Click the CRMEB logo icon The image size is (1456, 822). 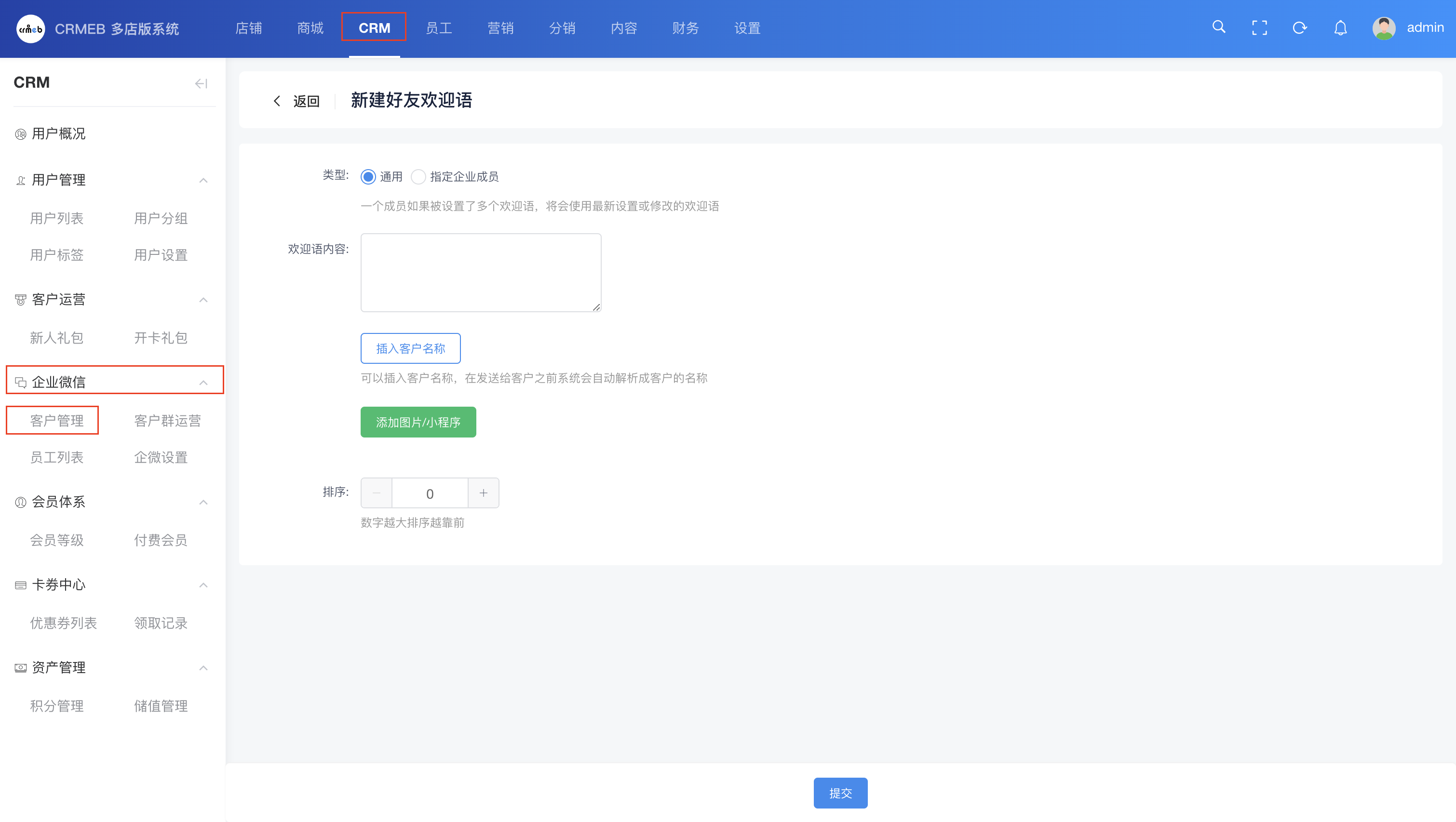(30, 28)
